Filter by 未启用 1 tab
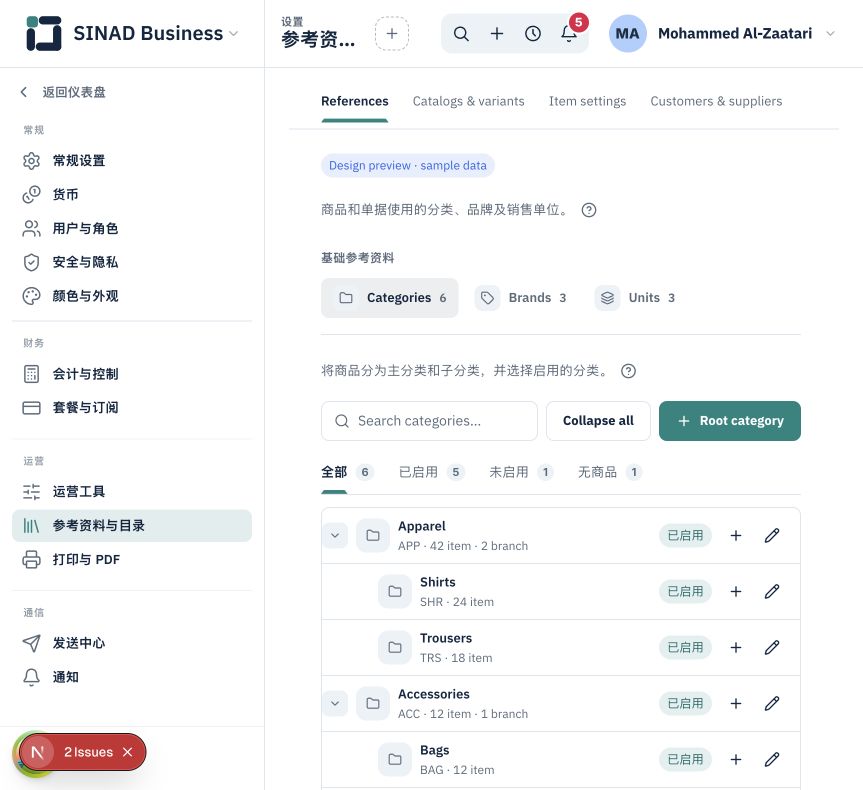The image size is (863, 790). [521, 472]
